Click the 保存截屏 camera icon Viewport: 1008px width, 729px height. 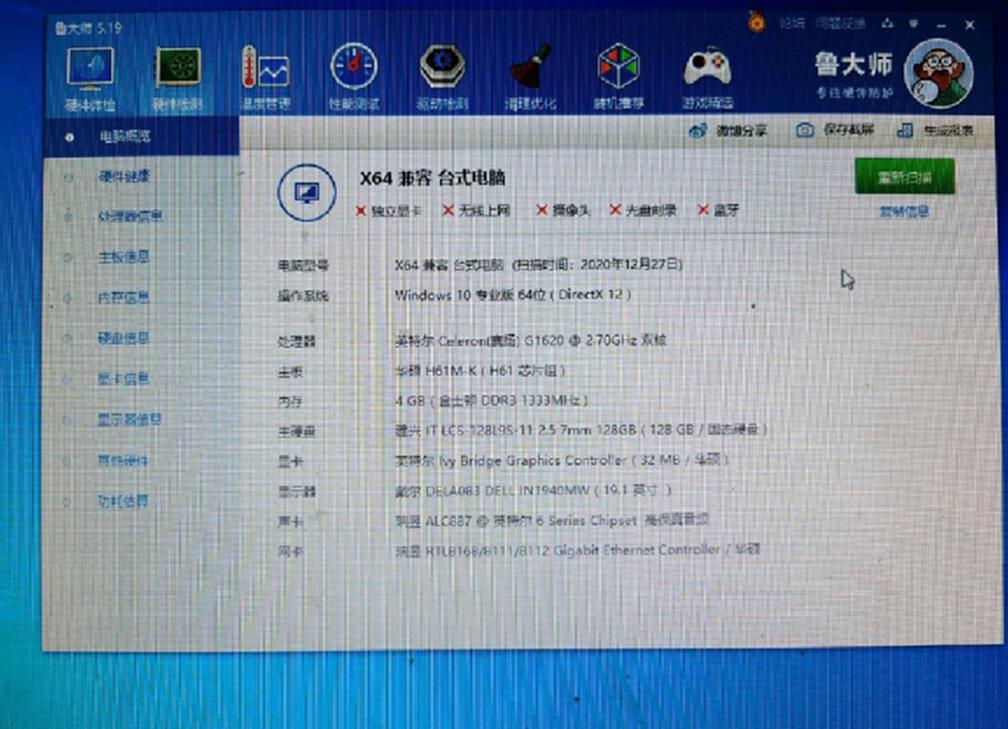pos(805,130)
